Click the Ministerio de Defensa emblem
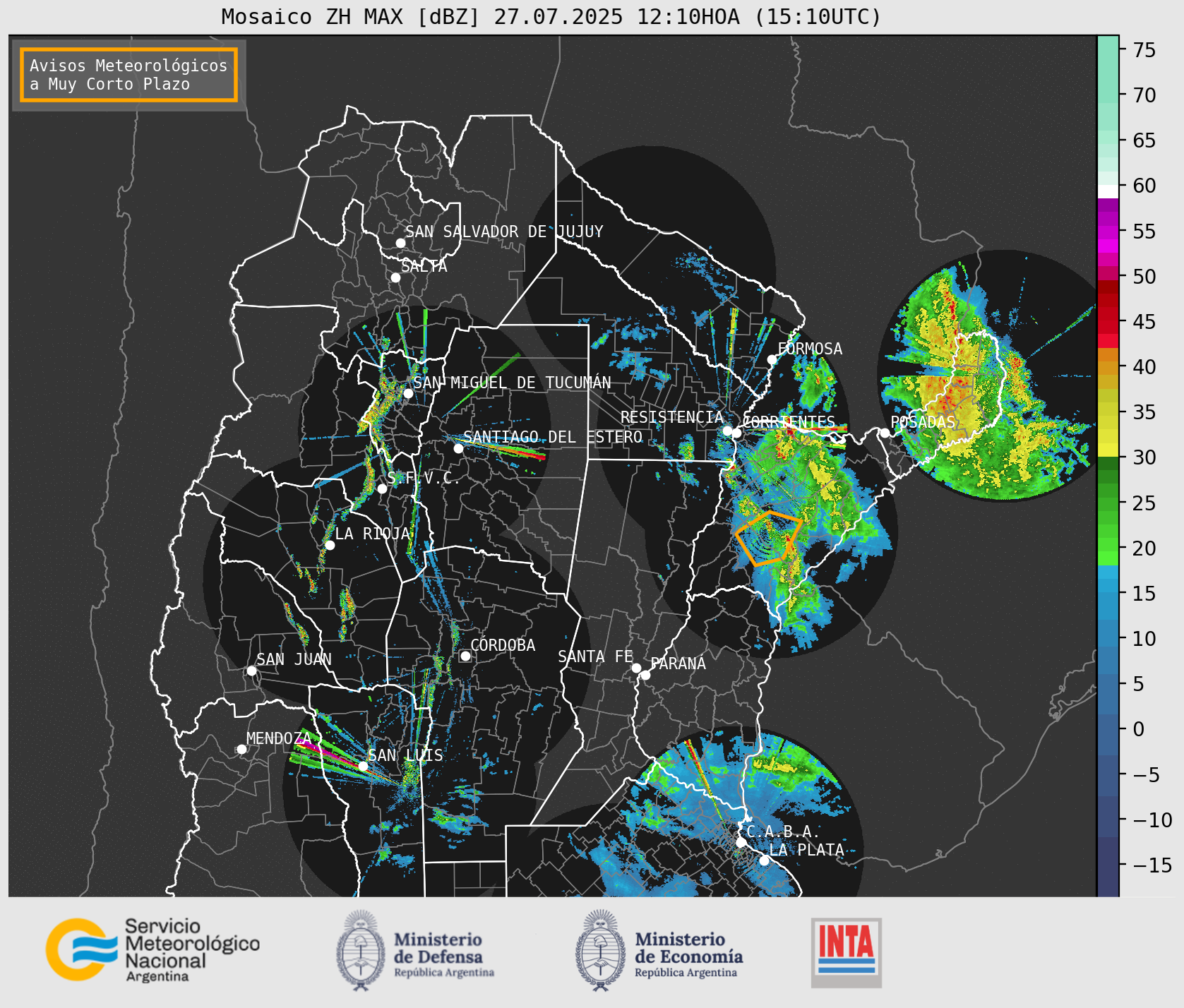Image resolution: width=1184 pixels, height=1008 pixels. coord(361,950)
